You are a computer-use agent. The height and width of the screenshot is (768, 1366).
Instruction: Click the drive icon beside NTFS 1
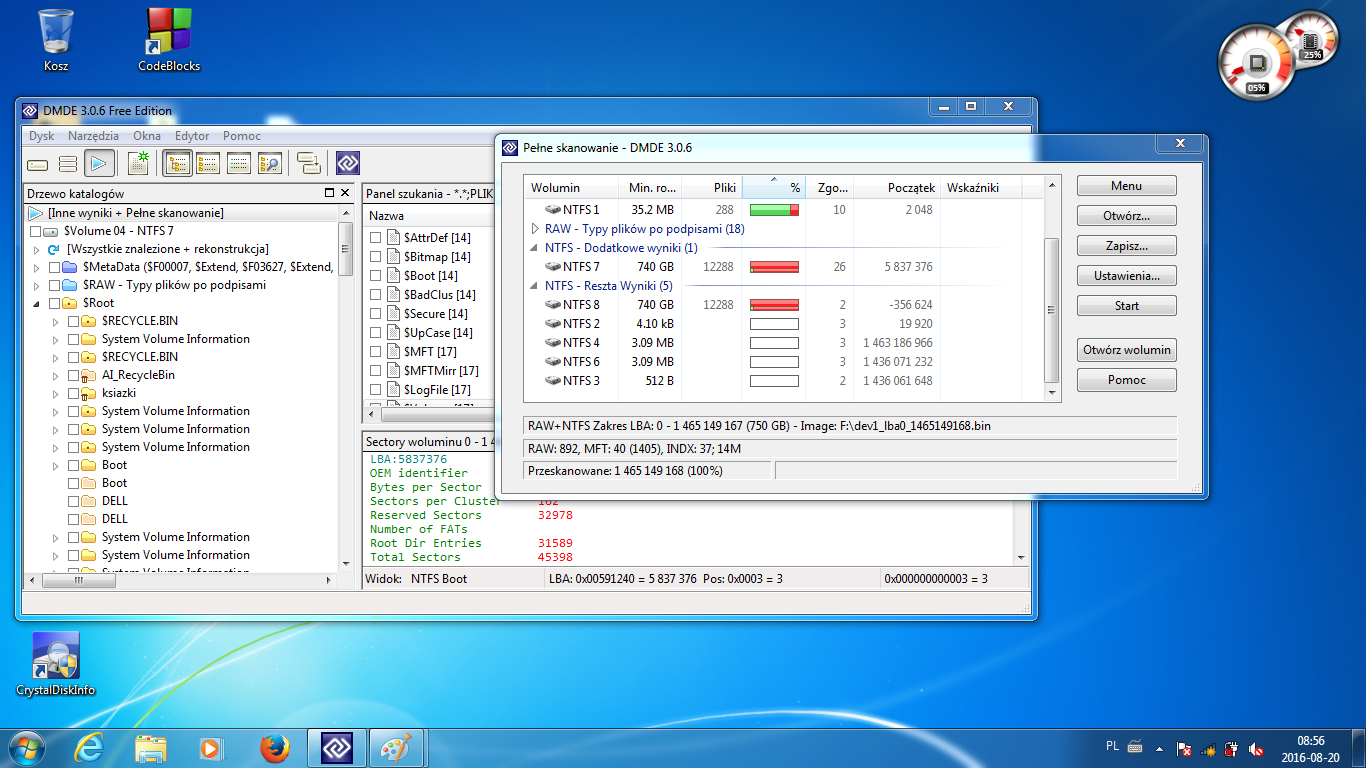tap(552, 210)
